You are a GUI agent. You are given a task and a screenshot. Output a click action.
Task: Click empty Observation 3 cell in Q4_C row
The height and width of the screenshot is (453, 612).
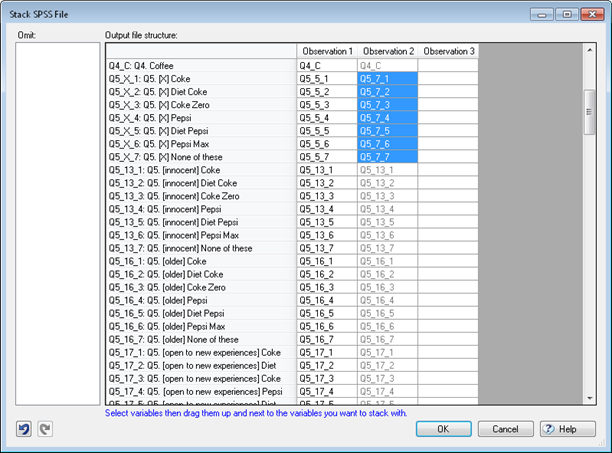(448, 66)
